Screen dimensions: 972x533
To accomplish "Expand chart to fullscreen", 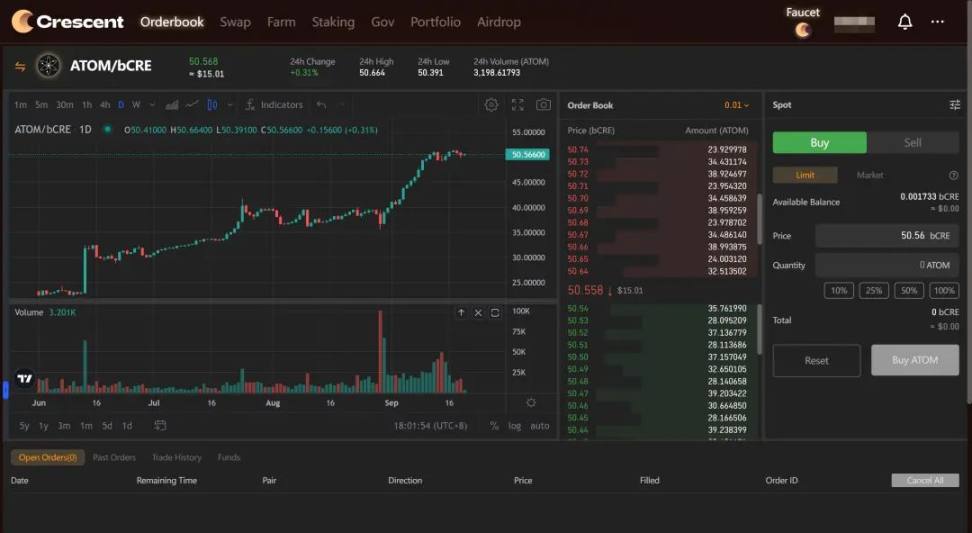I will [x=517, y=105].
